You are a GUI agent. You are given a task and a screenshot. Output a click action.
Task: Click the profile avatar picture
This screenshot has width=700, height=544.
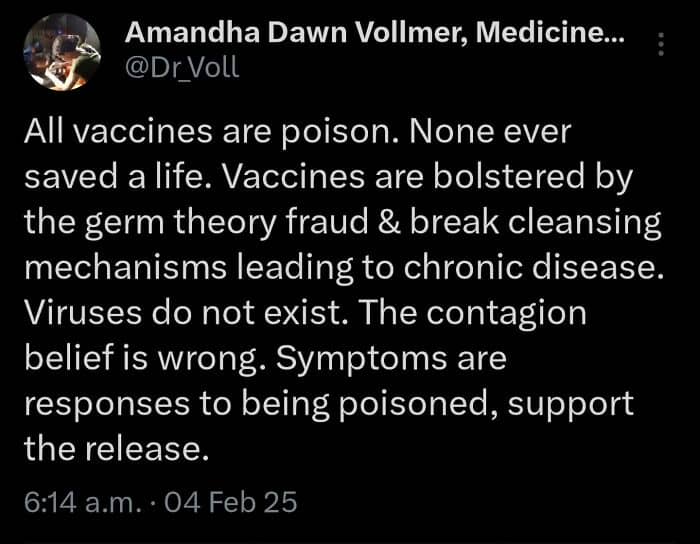click(60, 52)
